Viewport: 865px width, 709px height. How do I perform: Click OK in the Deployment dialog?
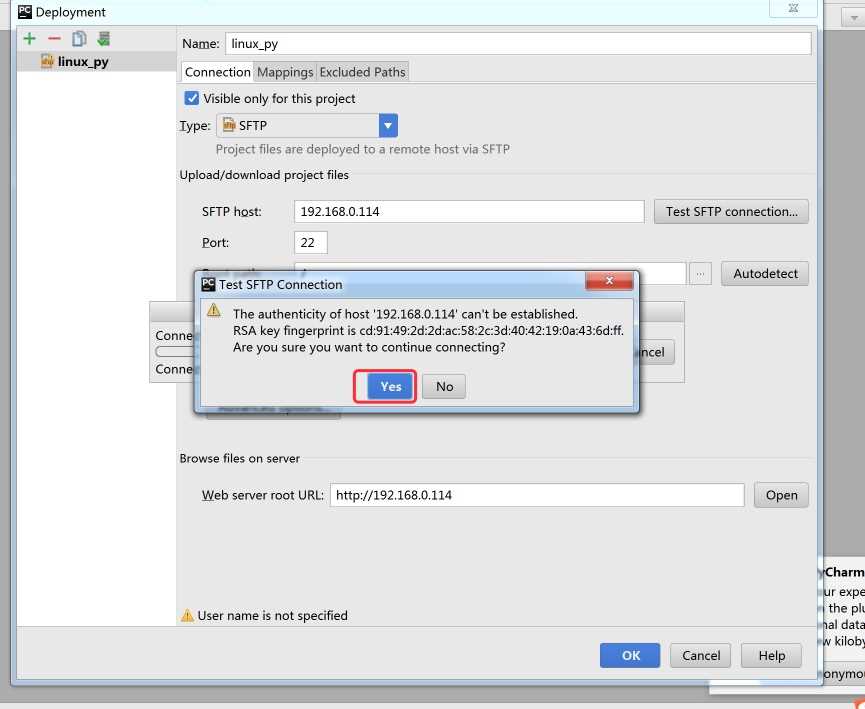(630, 655)
